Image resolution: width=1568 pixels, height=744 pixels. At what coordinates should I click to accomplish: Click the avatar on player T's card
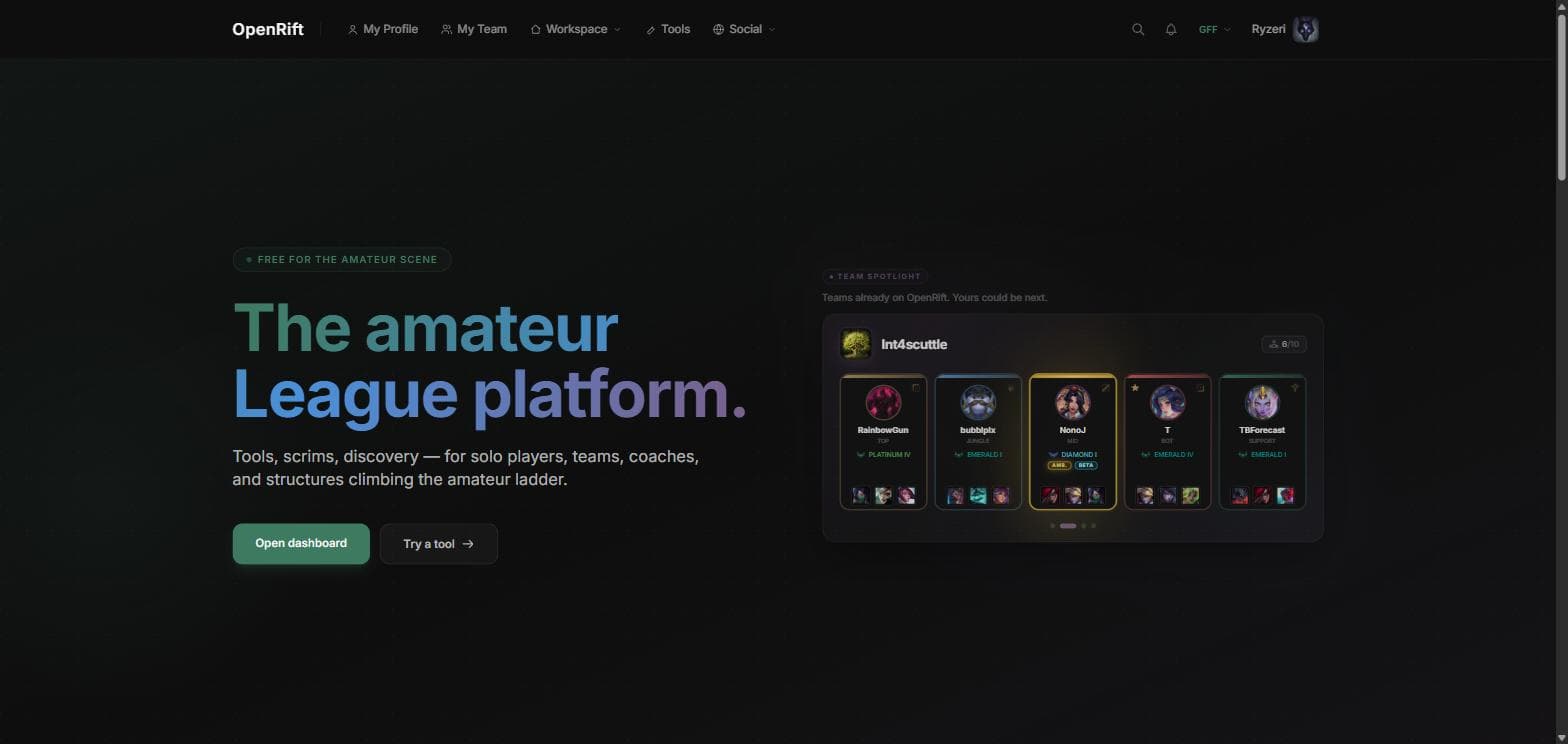pyautogui.click(x=1167, y=403)
